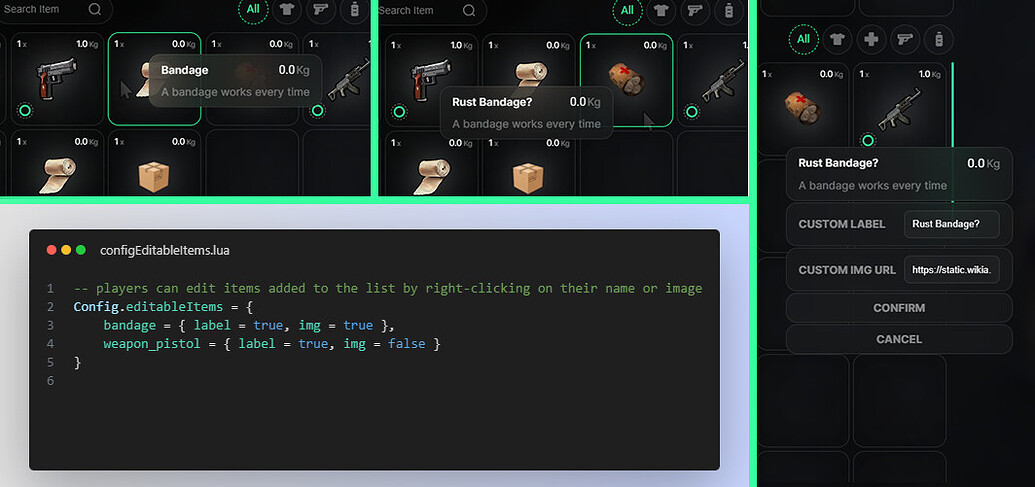This screenshot has width=1035, height=487.
Task: Click the CANCEL button
Action: [x=899, y=339]
